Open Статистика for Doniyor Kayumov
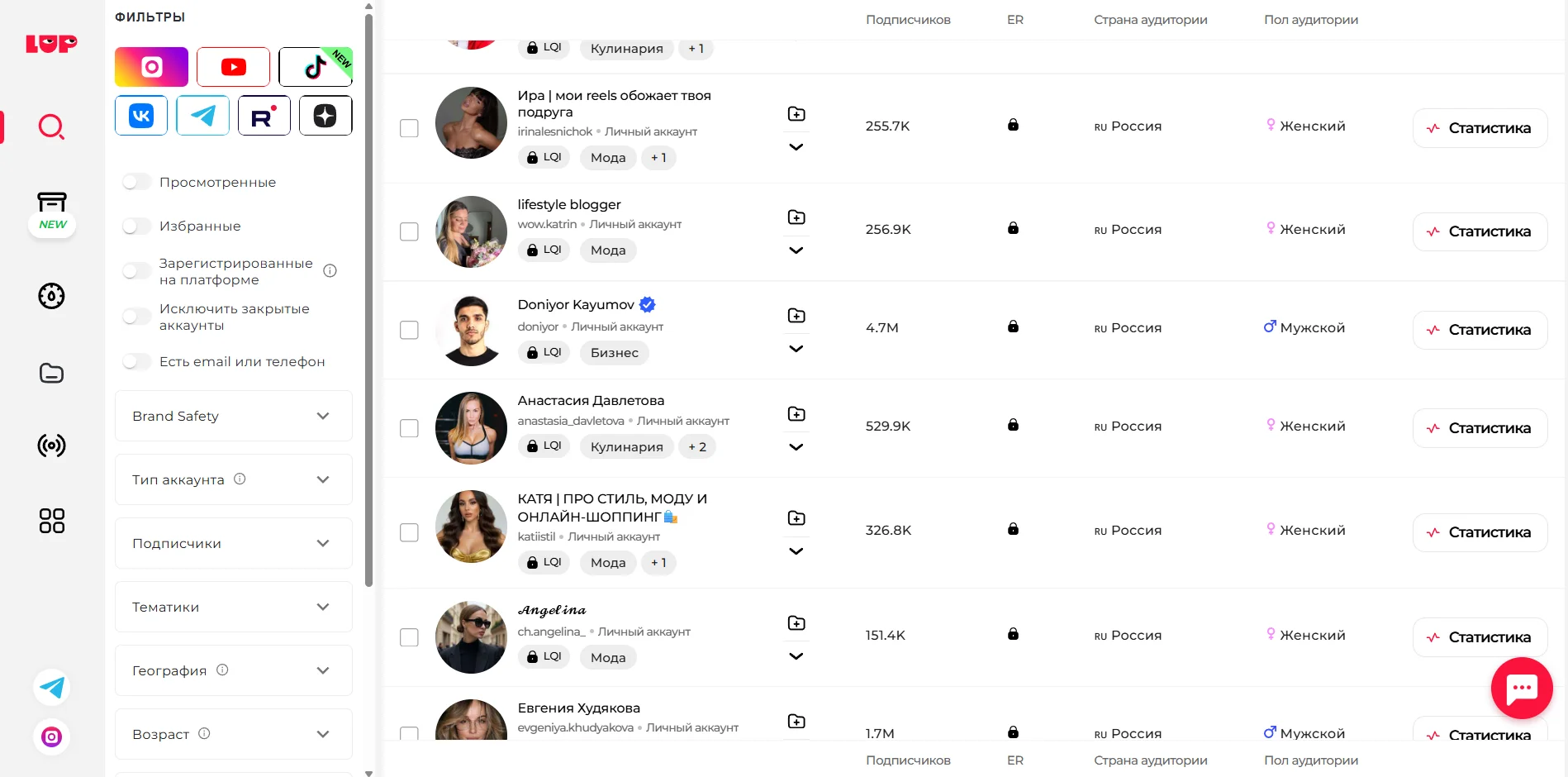The height and width of the screenshot is (777, 1568). [1480, 330]
